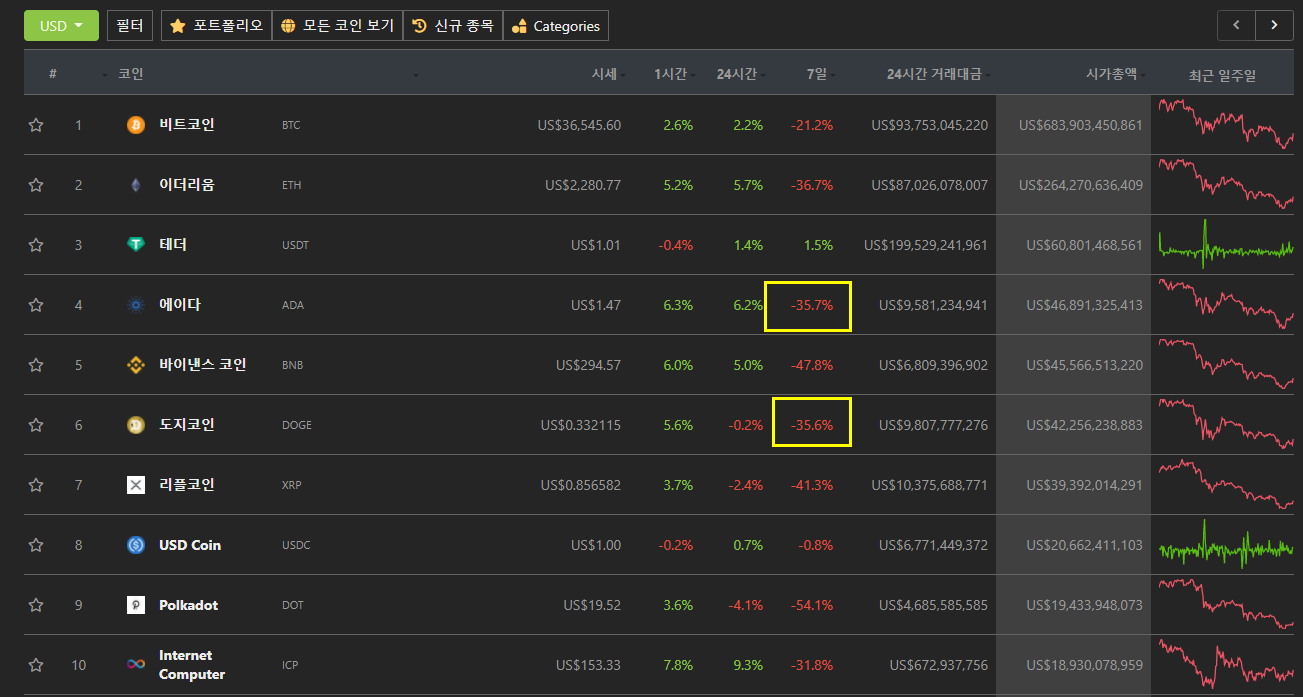
Task: Open the 리플코인 link
Action: pos(187,485)
